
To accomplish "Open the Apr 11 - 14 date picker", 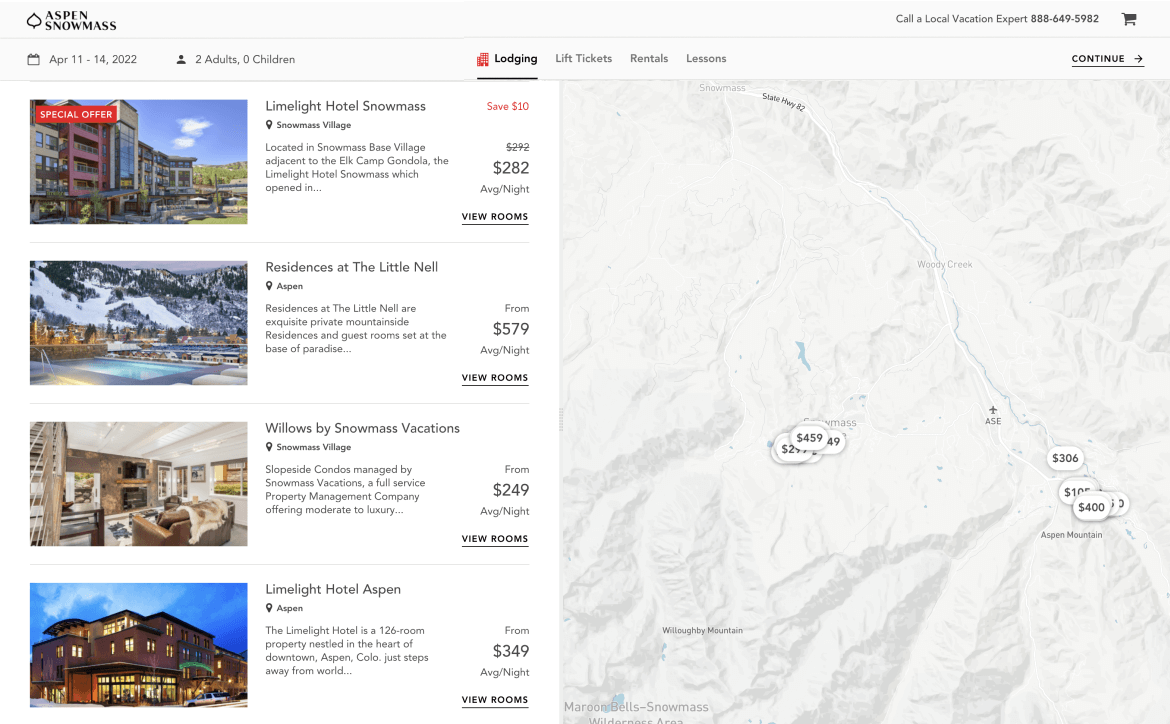I will [x=93, y=60].
